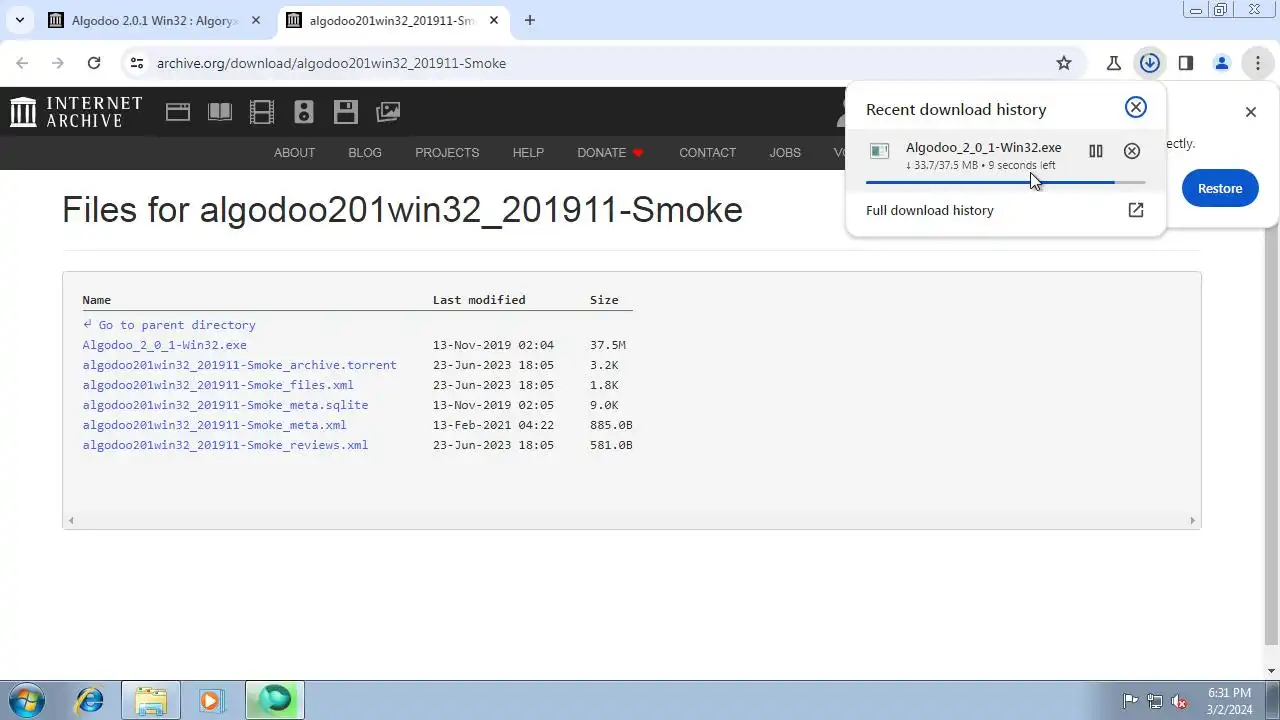Open new tab with plus button
This screenshot has width=1280, height=720.
[x=530, y=20]
